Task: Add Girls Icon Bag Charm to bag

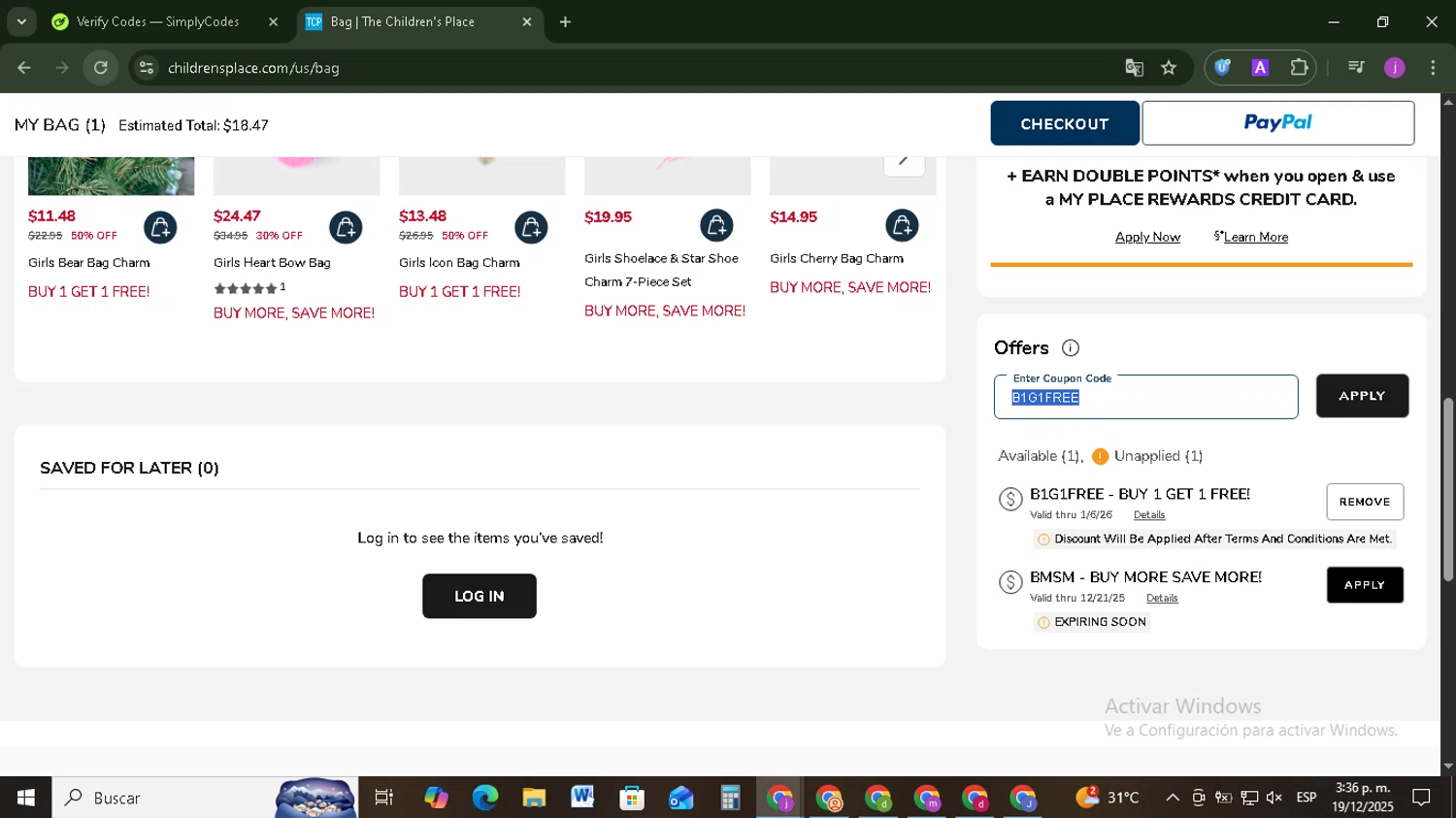Action: click(531, 228)
